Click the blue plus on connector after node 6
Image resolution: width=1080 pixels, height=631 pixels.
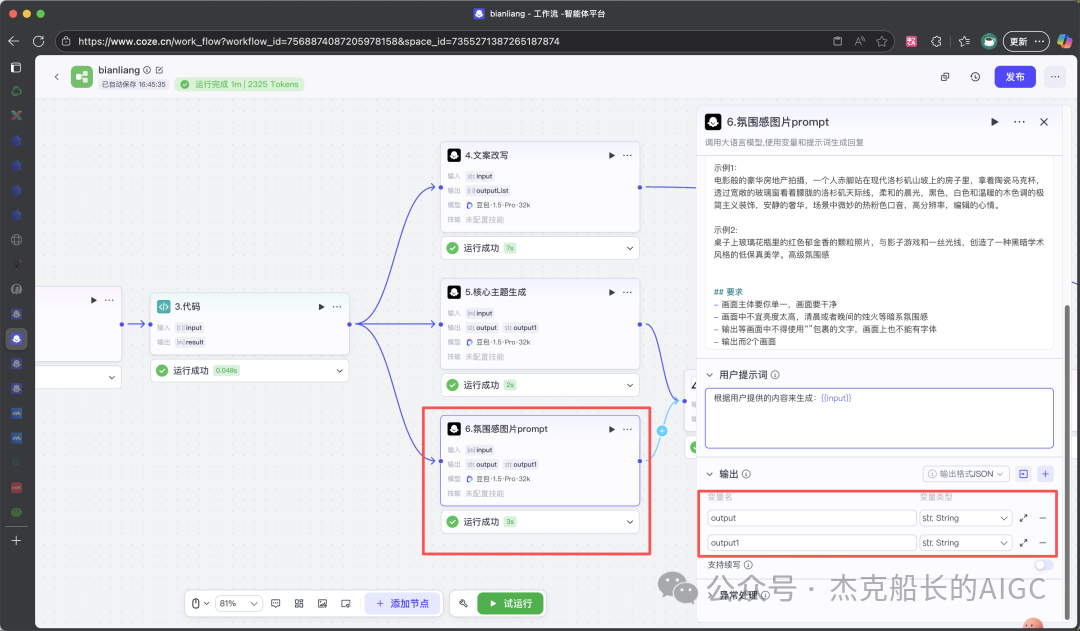coord(662,431)
